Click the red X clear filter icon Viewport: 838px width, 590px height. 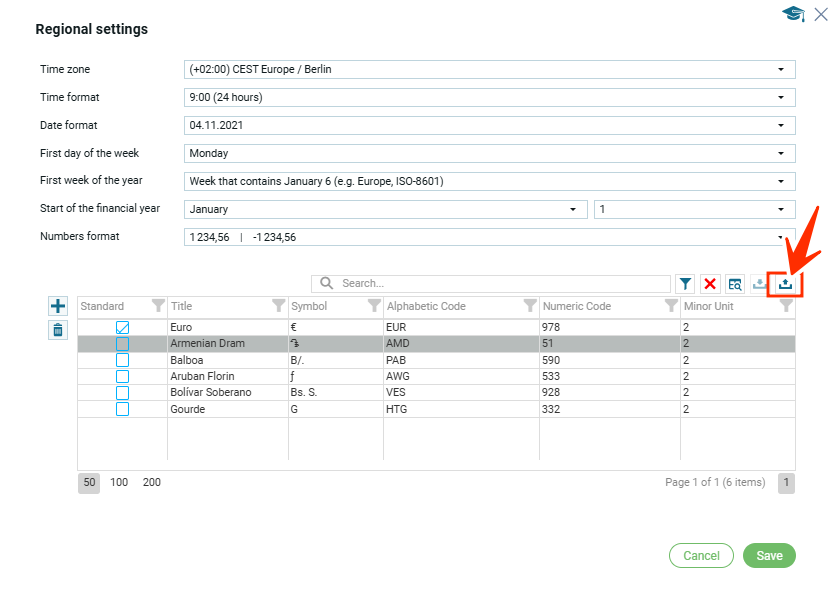[710, 284]
